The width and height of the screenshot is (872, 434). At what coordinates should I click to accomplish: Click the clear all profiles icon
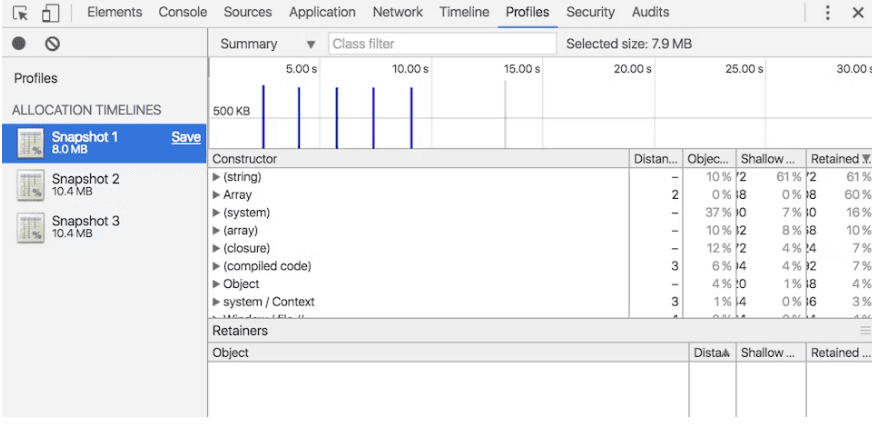[52, 44]
